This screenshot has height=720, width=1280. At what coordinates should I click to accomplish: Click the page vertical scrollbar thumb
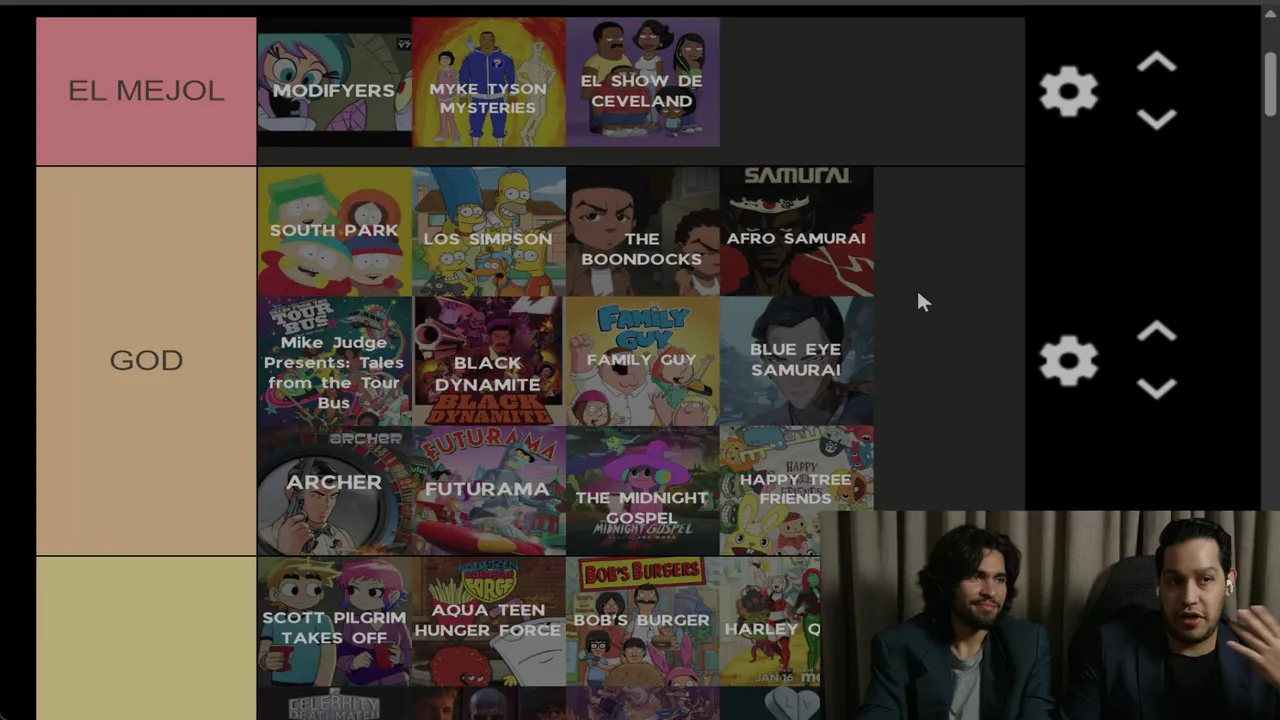tap(1270, 84)
